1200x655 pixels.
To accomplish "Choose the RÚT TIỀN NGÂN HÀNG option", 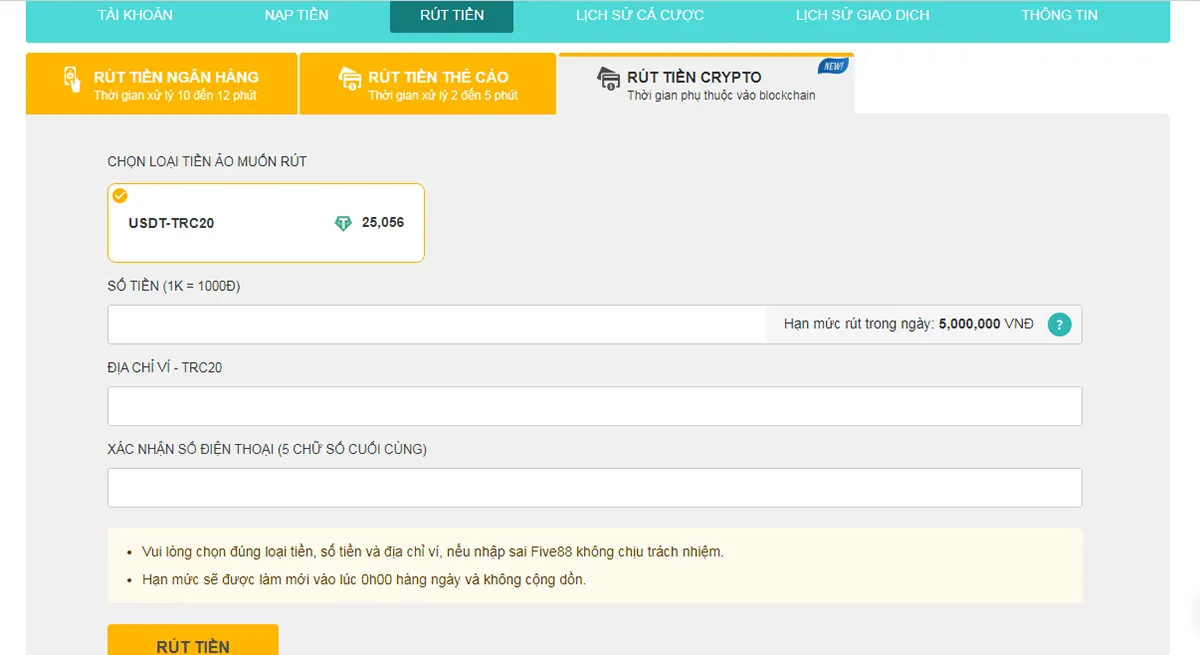I will (x=162, y=84).
